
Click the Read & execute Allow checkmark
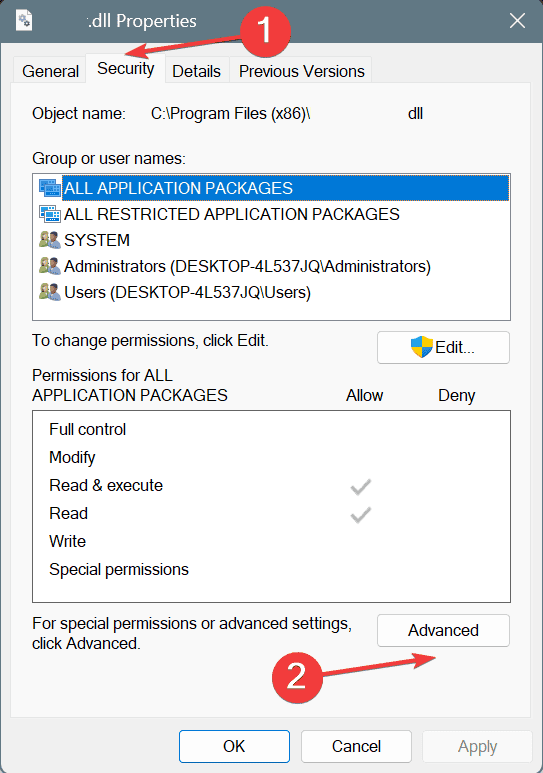[x=361, y=487]
